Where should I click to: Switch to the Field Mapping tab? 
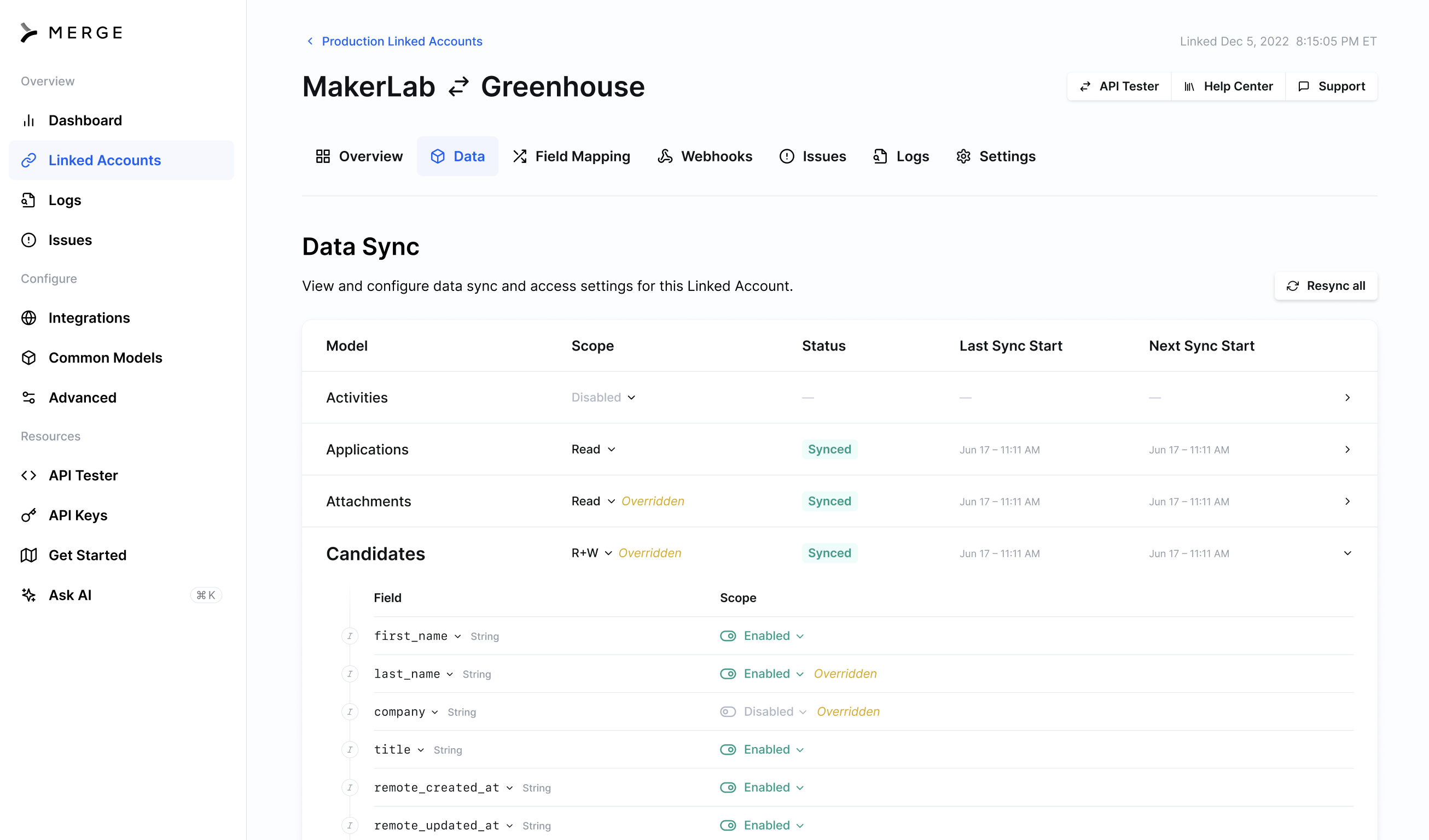[572, 156]
